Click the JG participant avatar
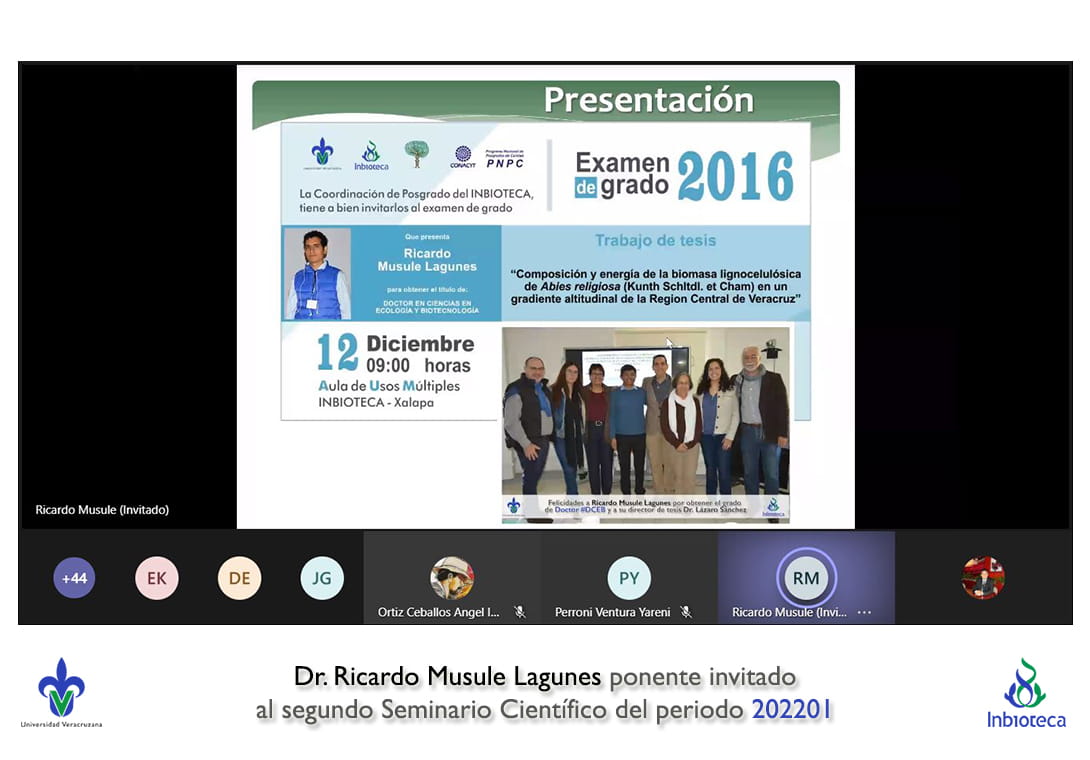Viewport: 1090px width, 760px height. tap(322, 578)
